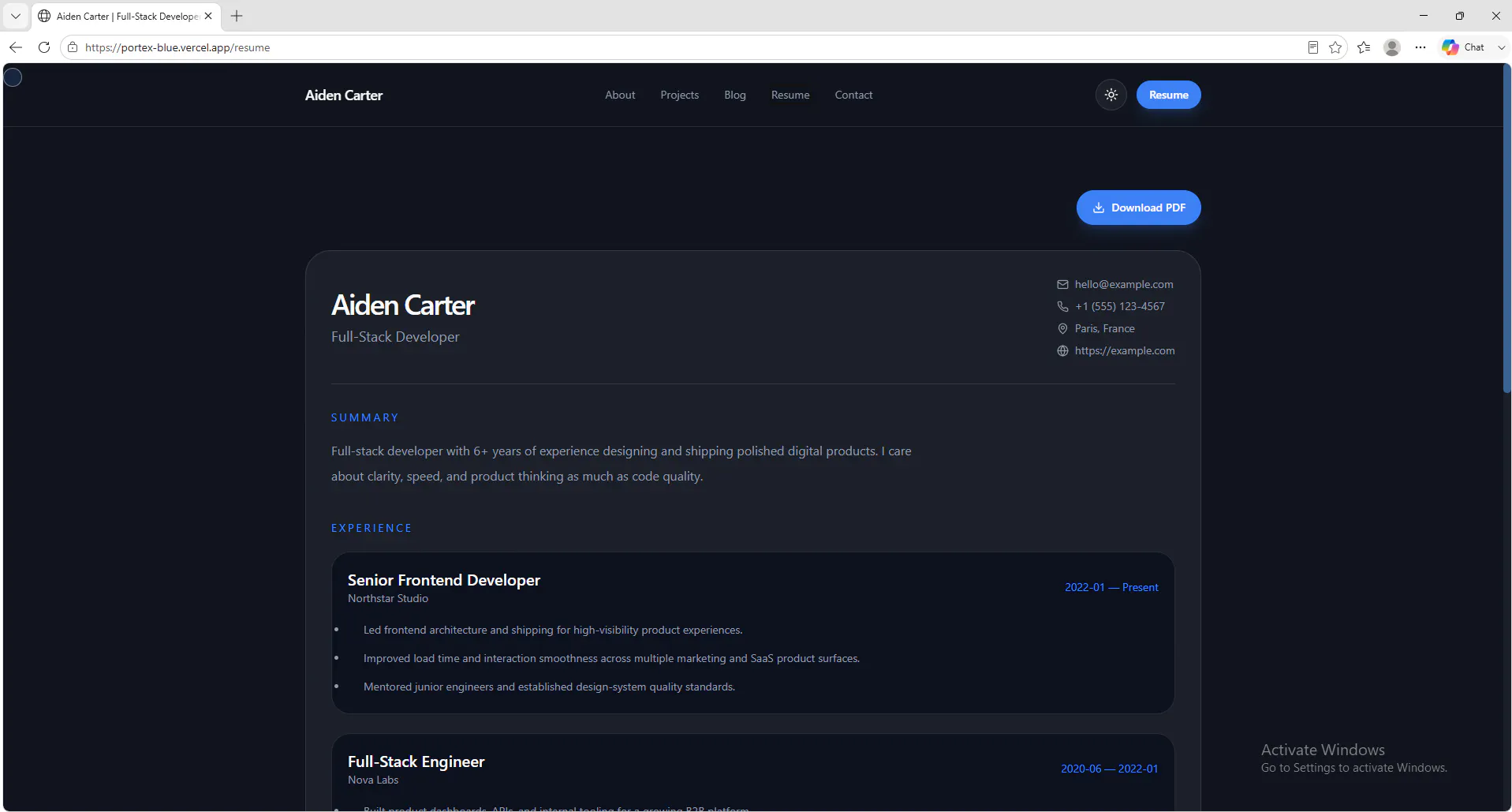Click the Full-Stack Developer subtitle under name
This screenshot has width=1512, height=812.
(395, 337)
